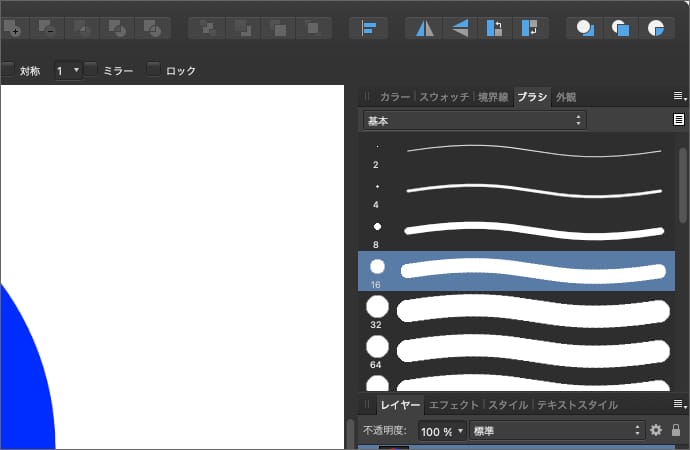The height and width of the screenshot is (450, 690).
Task: Enable the 対称 (symmetry) checkbox
Action: coord(8,70)
